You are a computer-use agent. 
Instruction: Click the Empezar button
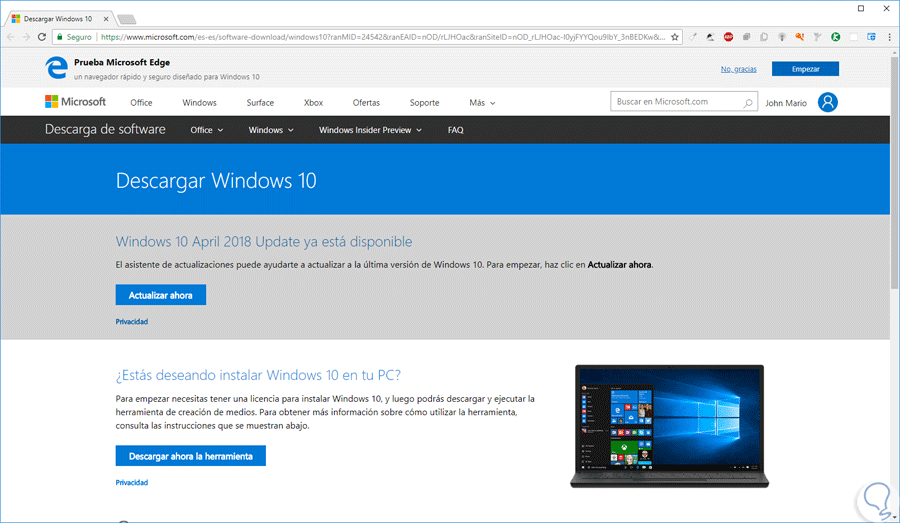[x=805, y=69]
